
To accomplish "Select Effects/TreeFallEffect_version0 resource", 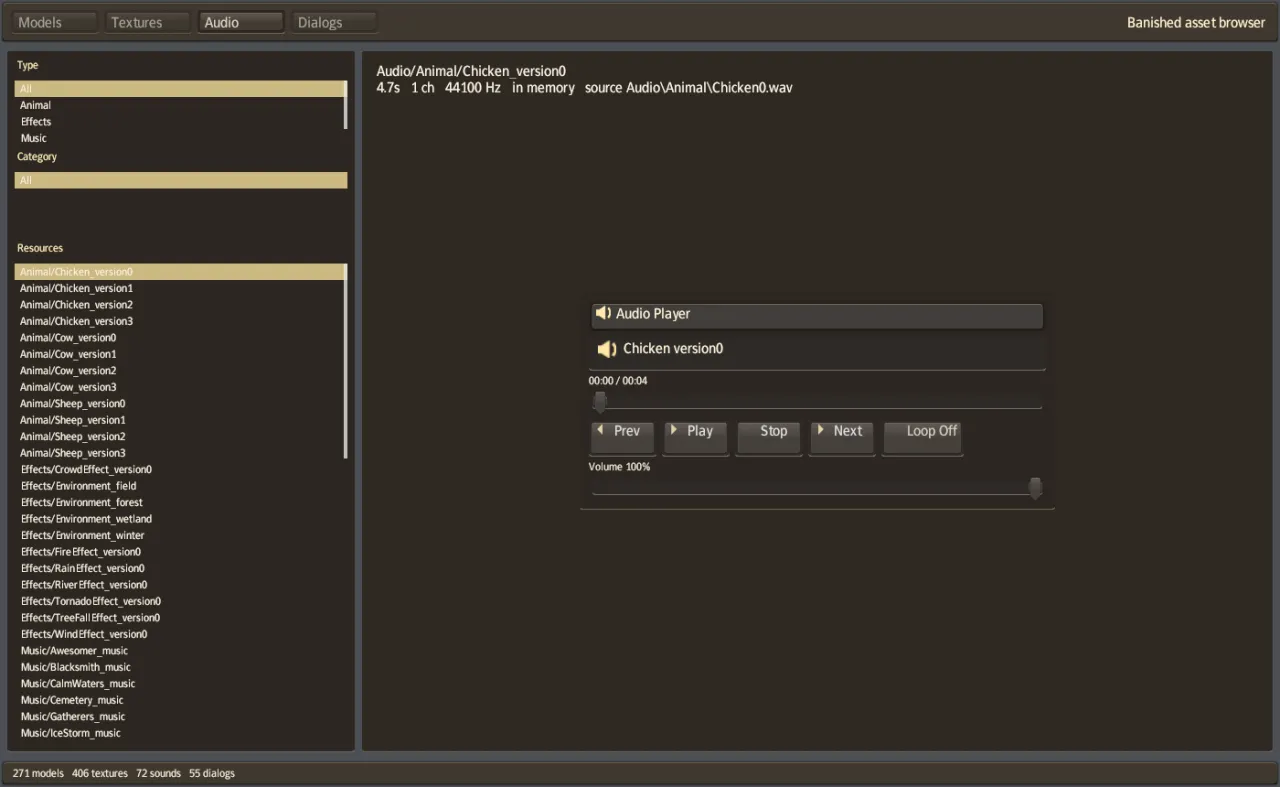I will pyautogui.click(x=180, y=618).
